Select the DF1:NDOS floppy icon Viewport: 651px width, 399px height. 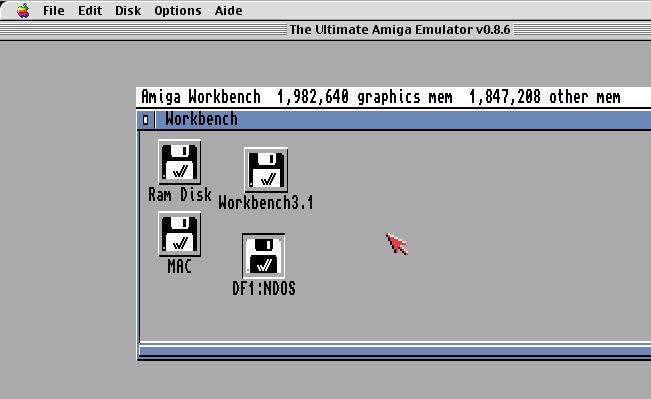tap(263, 256)
